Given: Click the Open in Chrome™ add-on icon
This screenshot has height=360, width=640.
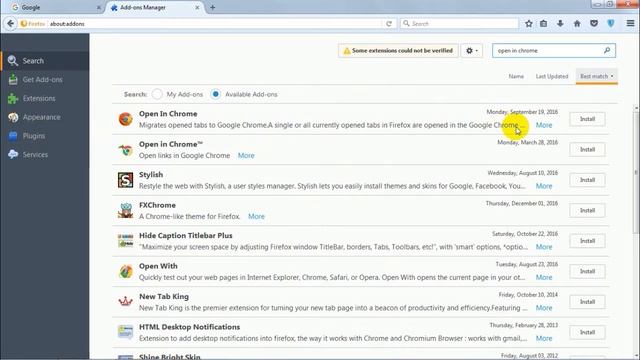Looking at the screenshot, I should pyautogui.click(x=125, y=150).
